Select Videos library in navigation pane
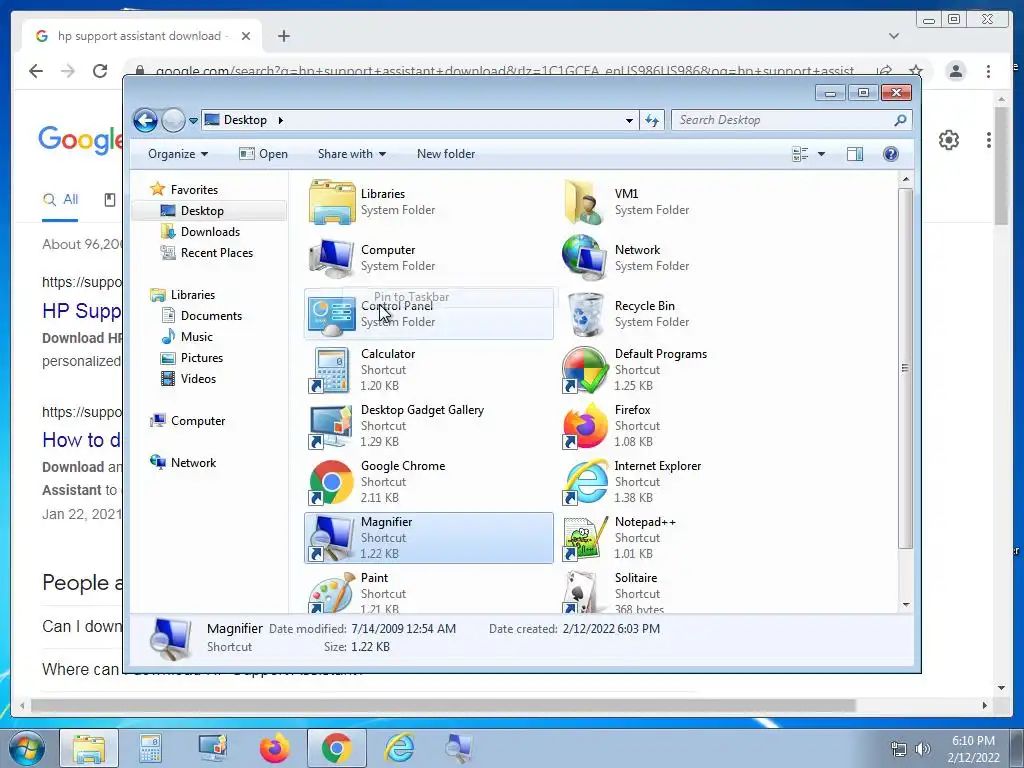Viewport: 1024px width, 768px height. (198, 379)
